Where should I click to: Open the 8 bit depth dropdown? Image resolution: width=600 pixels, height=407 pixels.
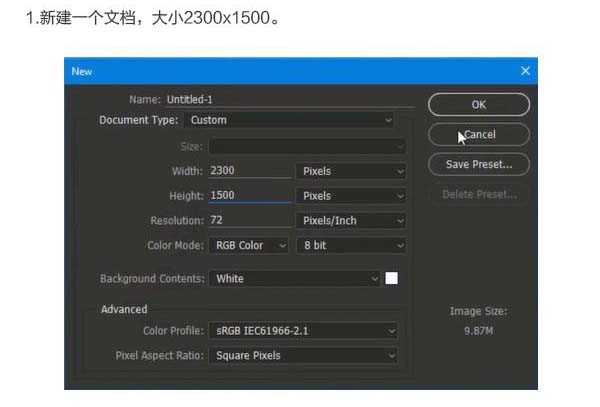click(x=351, y=245)
